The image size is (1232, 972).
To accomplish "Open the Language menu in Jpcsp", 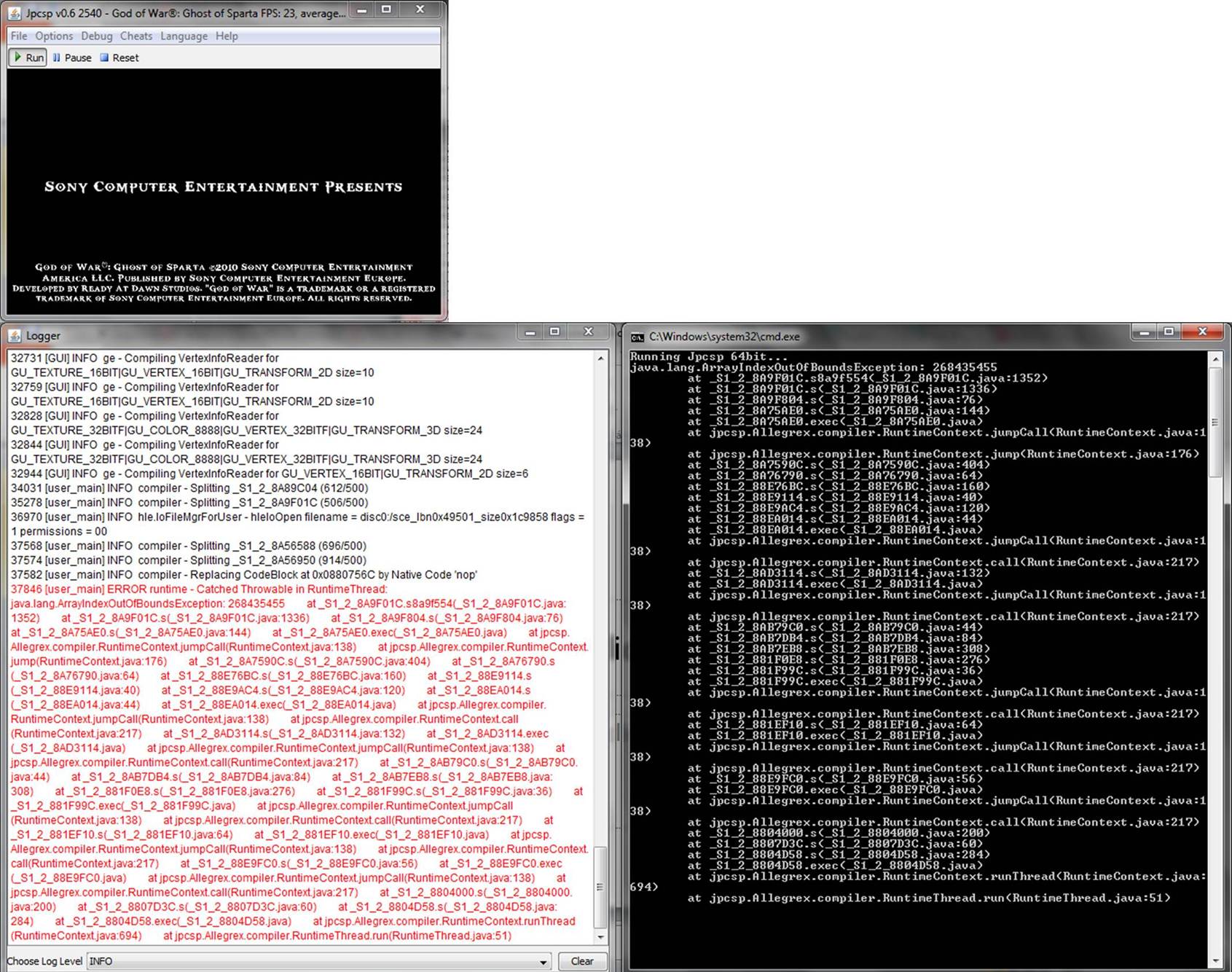I will [184, 36].
